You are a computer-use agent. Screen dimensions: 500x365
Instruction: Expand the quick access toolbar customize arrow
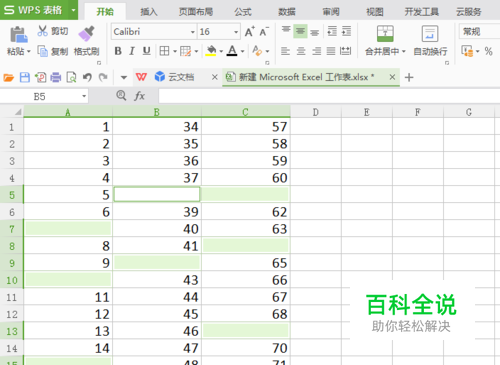pos(124,77)
